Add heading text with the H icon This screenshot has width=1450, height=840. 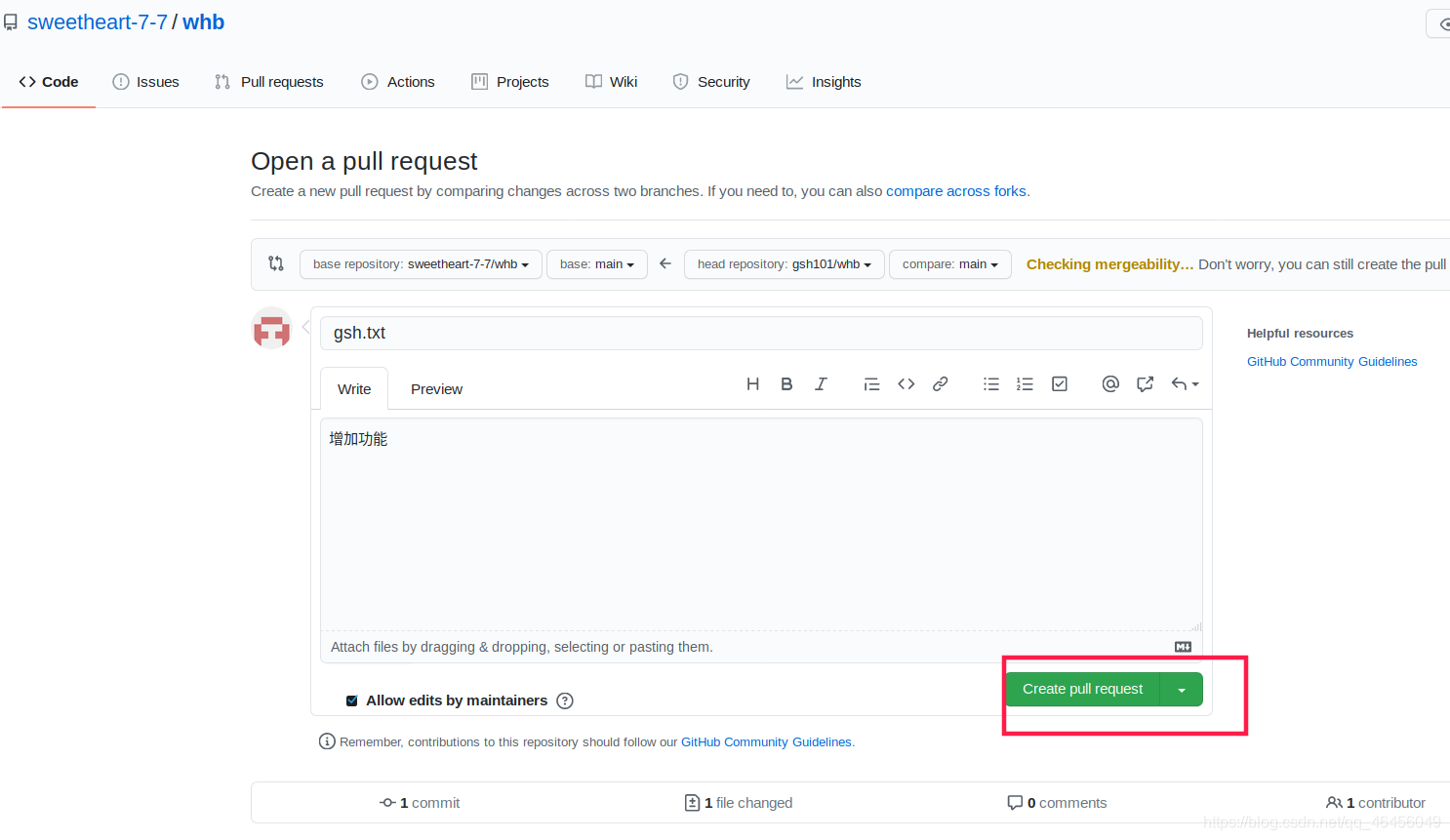coord(752,384)
